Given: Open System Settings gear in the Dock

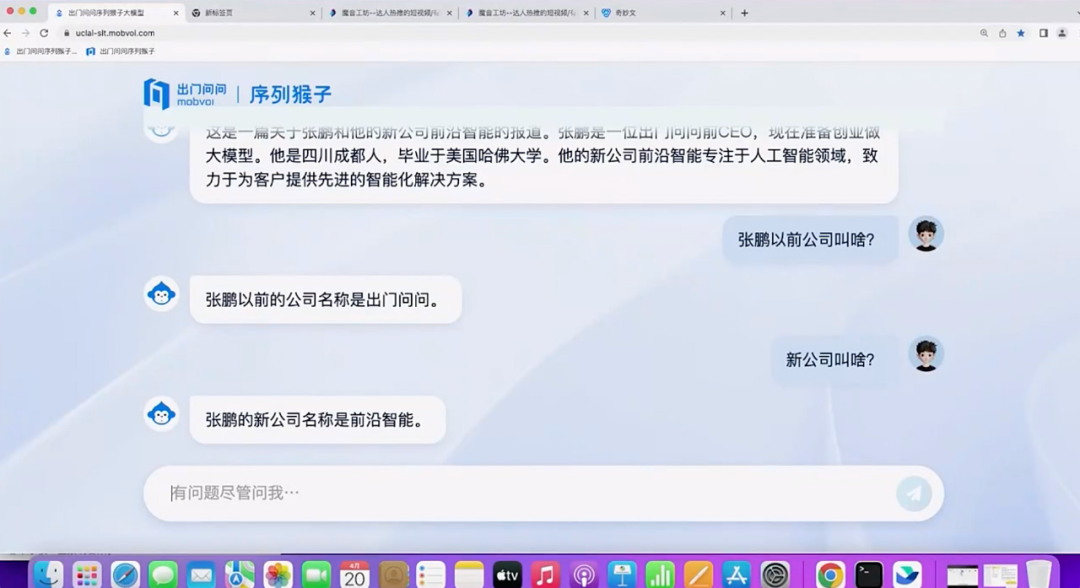Looking at the screenshot, I should (775, 575).
